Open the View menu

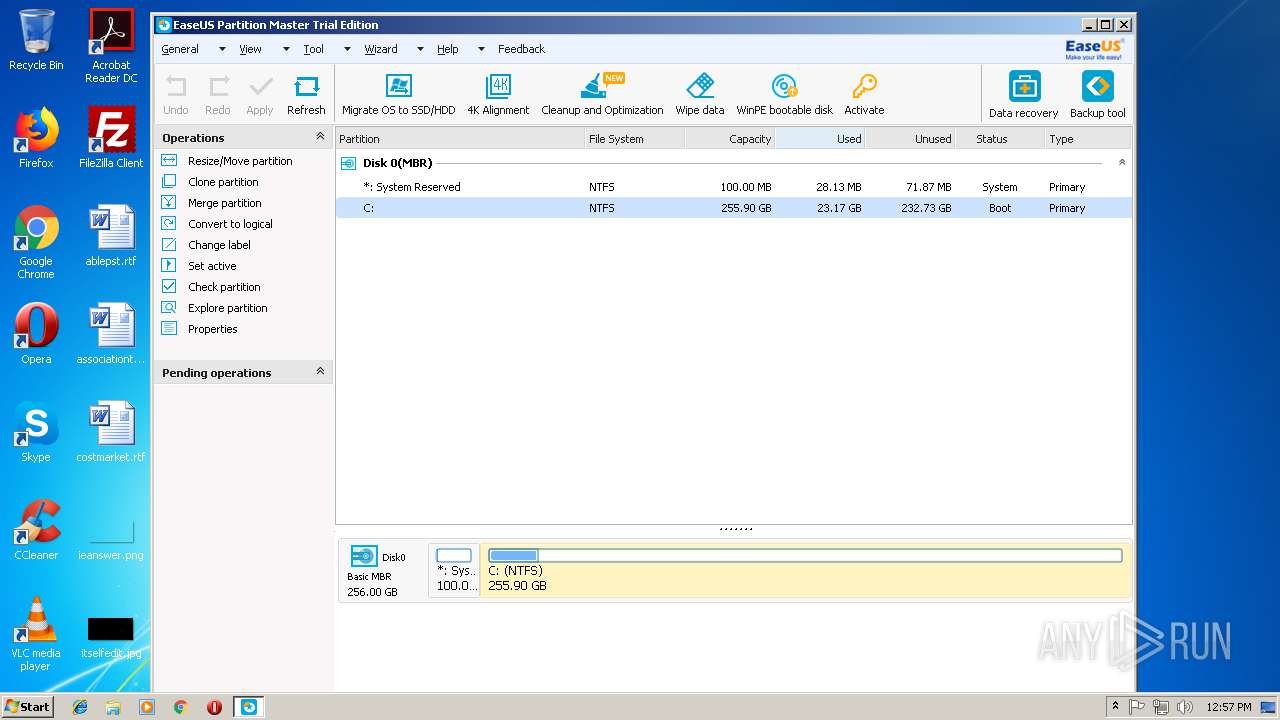click(x=250, y=49)
